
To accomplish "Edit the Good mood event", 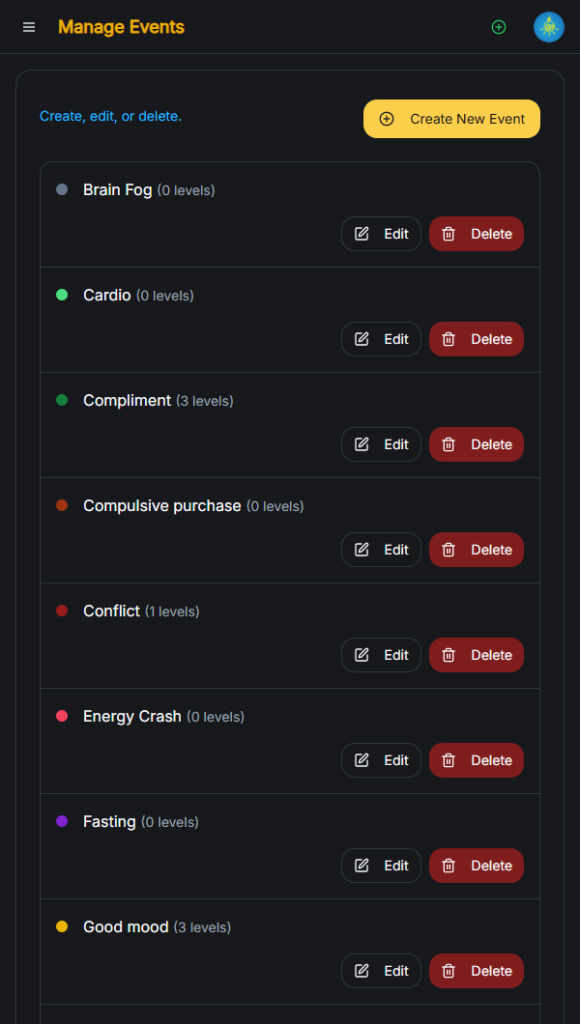I will coord(381,970).
